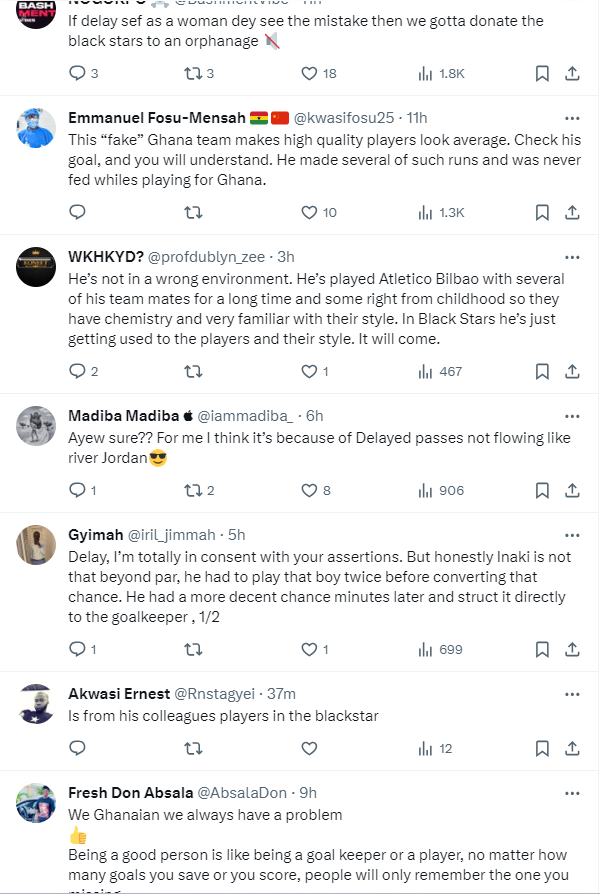Open Fresh Don Absala's avatar
600x894 pixels.
[x=37, y=802]
